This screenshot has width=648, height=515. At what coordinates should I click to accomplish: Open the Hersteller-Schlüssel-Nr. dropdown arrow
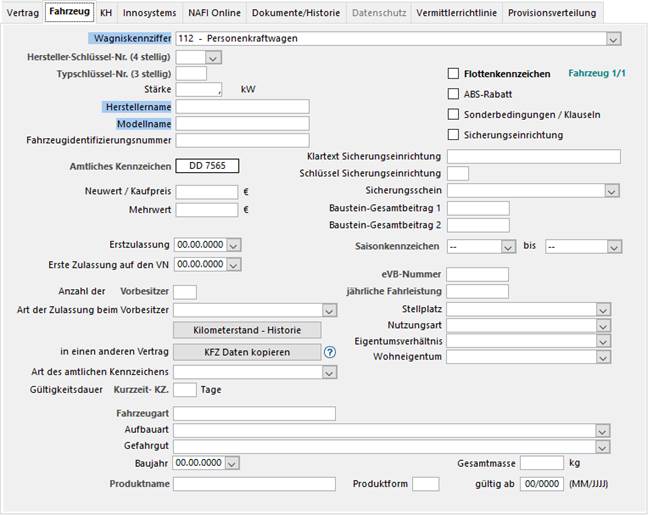212,58
